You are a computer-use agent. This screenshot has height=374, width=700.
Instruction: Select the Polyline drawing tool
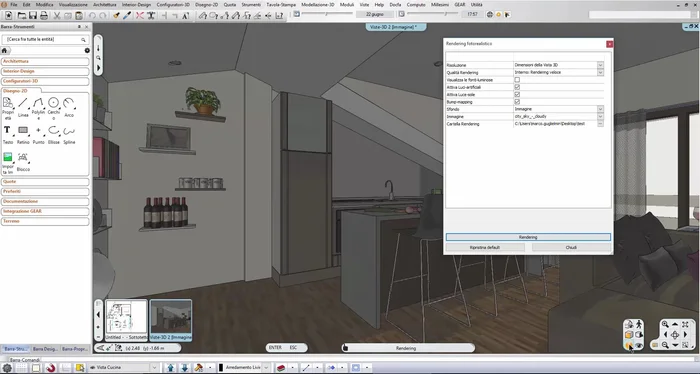[x=38, y=108]
